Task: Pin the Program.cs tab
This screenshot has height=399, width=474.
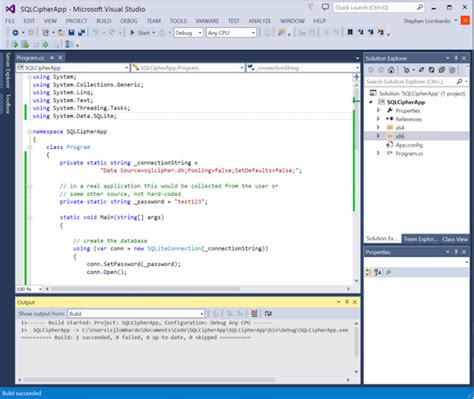Action: point(52,58)
